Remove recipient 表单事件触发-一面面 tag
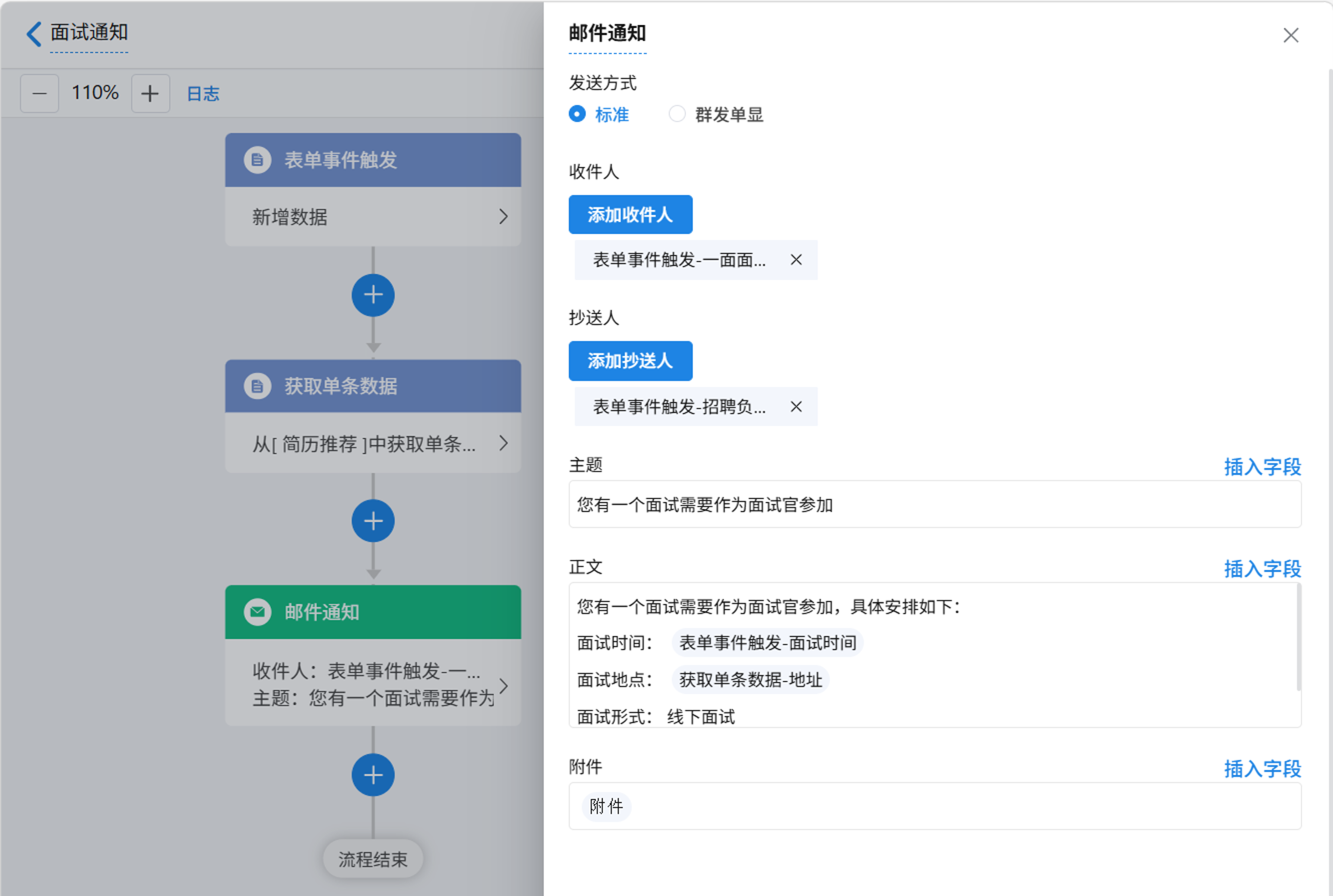 [x=796, y=260]
